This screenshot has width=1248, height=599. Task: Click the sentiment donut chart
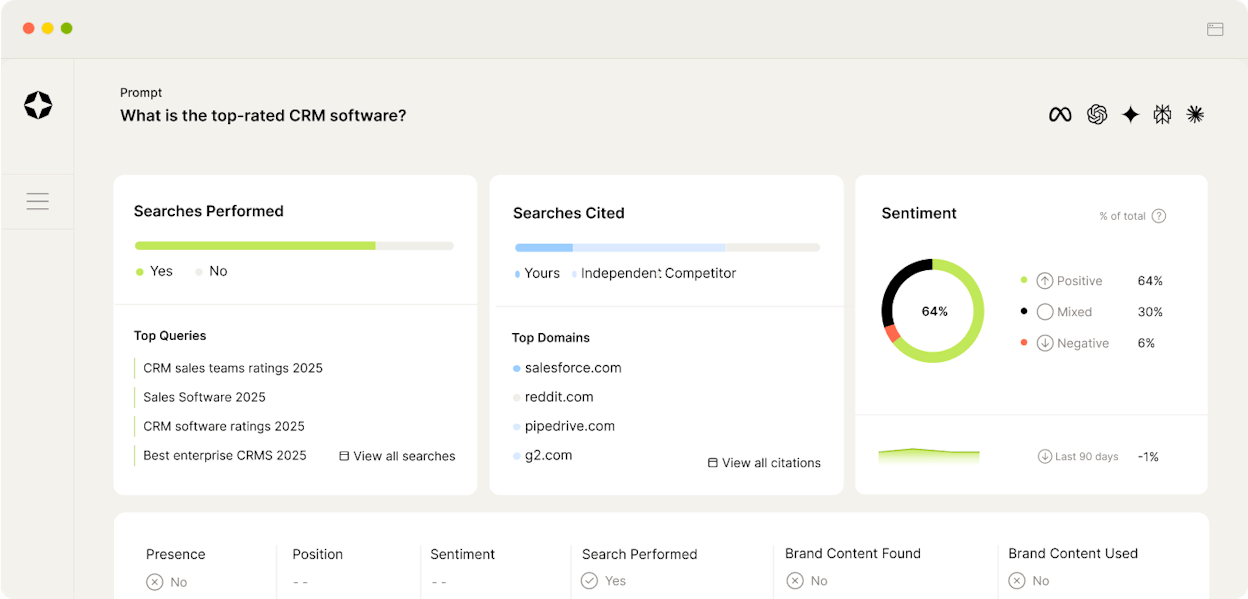click(x=933, y=311)
